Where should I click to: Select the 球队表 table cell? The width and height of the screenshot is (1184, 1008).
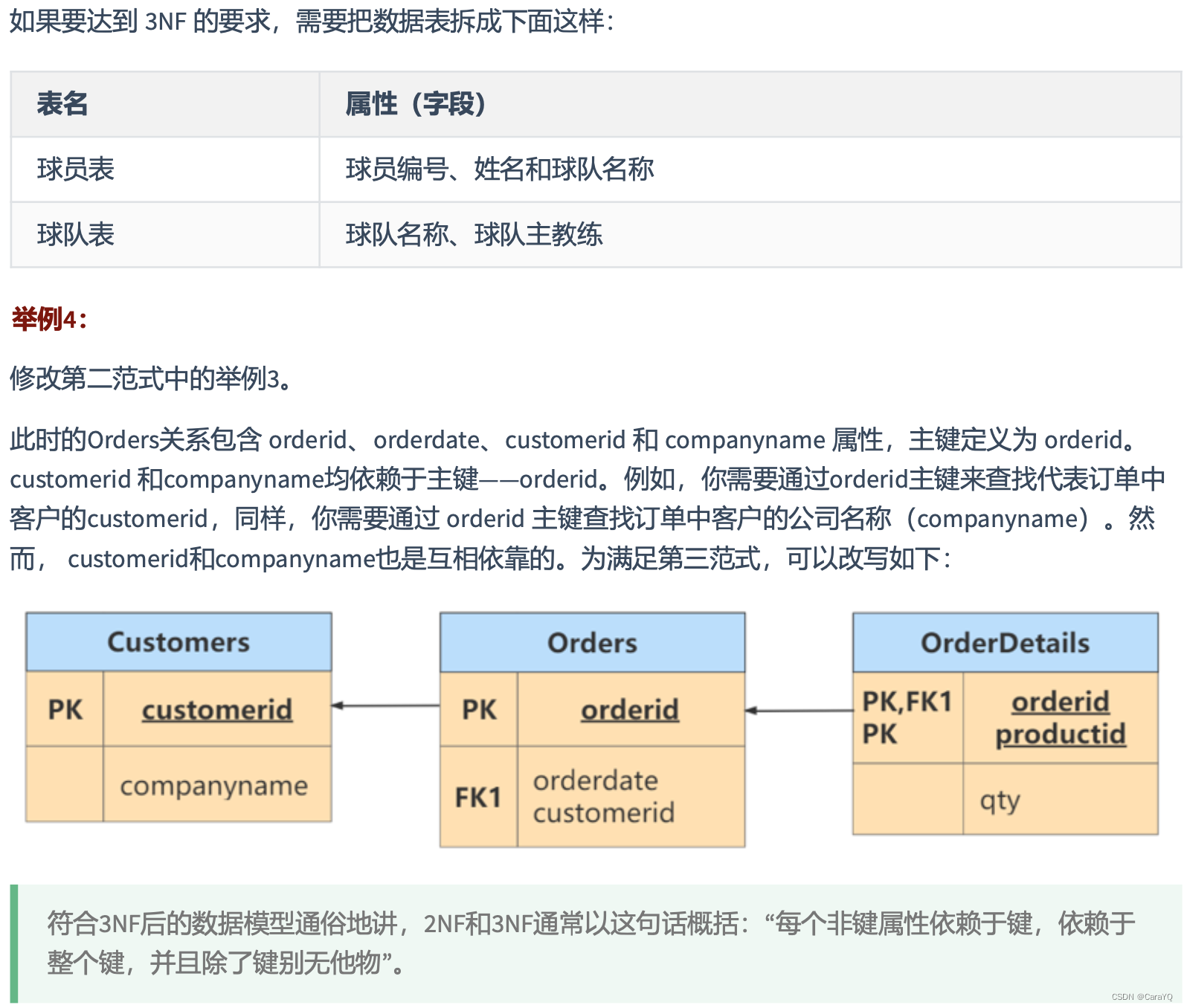click(x=165, y=235)
